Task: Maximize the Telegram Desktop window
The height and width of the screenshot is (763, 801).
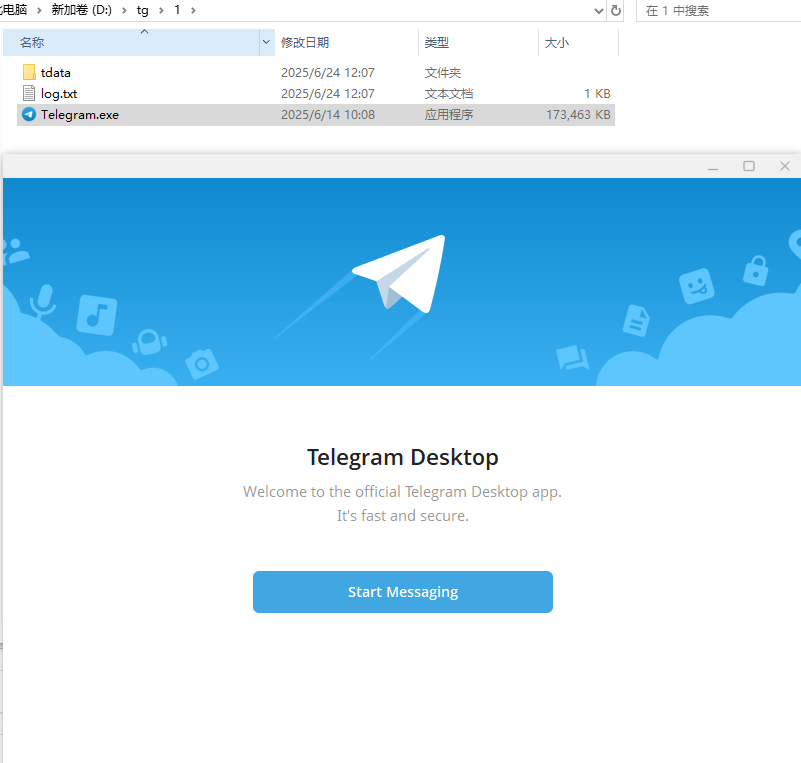Action: tap(749, 166)
